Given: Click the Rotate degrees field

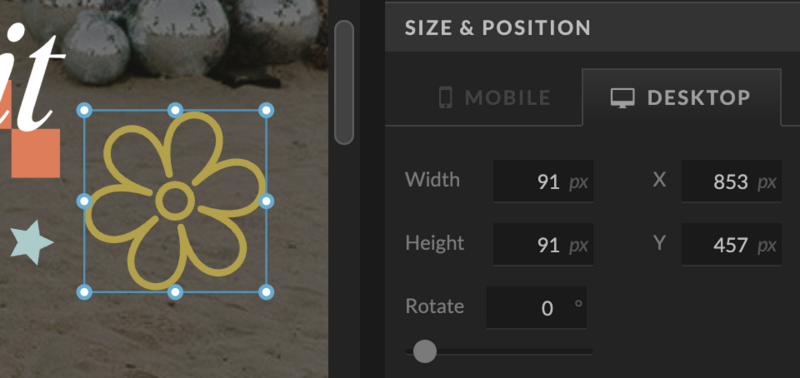Looking at the screenshot, I should click(536, 308).
